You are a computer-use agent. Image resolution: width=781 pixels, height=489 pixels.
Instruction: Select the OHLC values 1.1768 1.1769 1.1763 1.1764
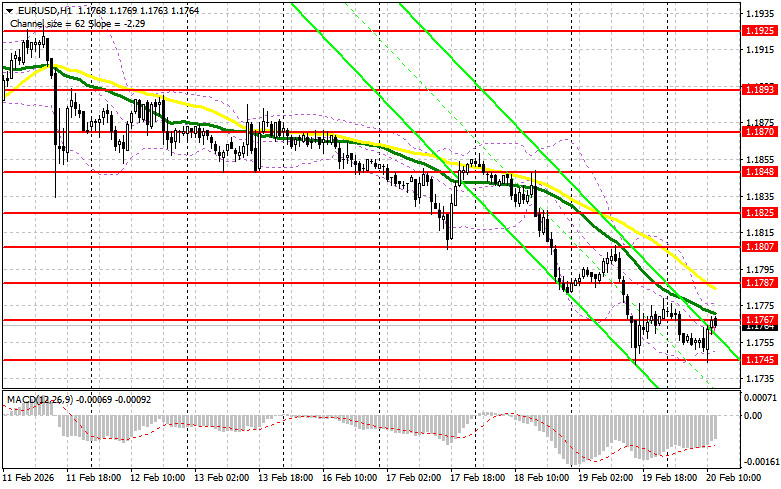pyautogui.click(x=136, y=10)
